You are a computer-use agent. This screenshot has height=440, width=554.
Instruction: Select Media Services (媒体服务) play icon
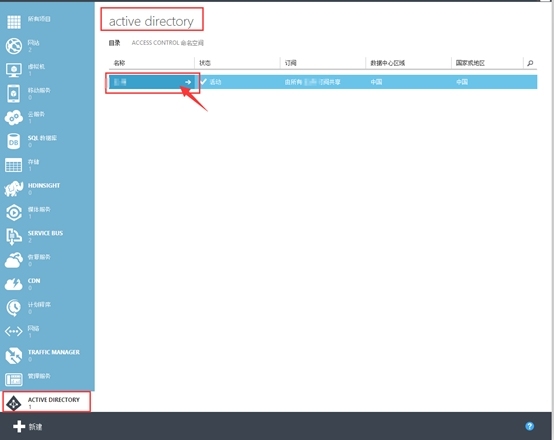(14, 213)
